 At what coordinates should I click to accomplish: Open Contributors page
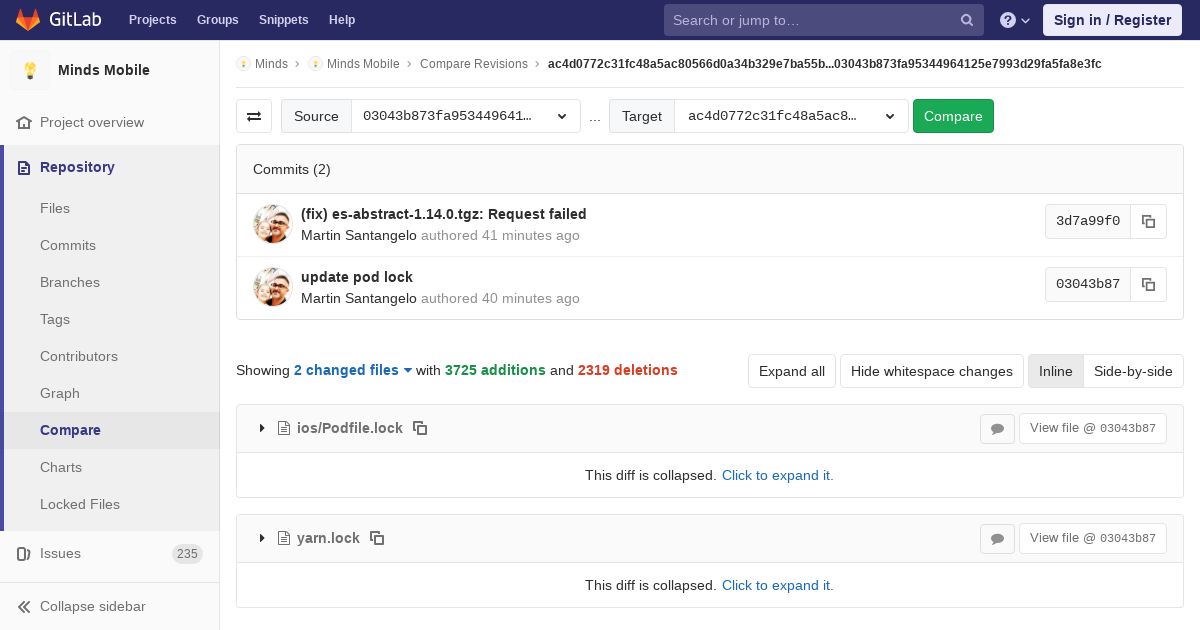79,356
